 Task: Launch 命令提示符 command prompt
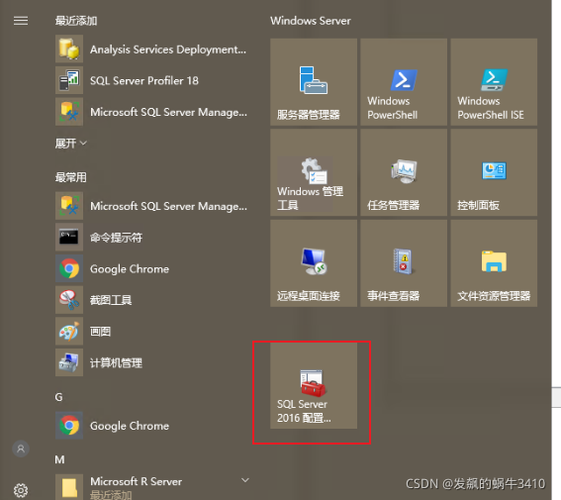click(x=151, y=237)
